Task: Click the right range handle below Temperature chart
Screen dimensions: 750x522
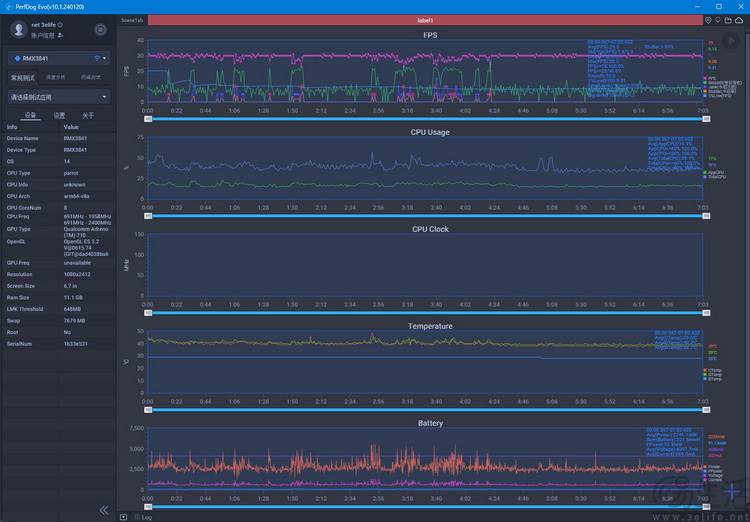Action: tap(706, 410)
